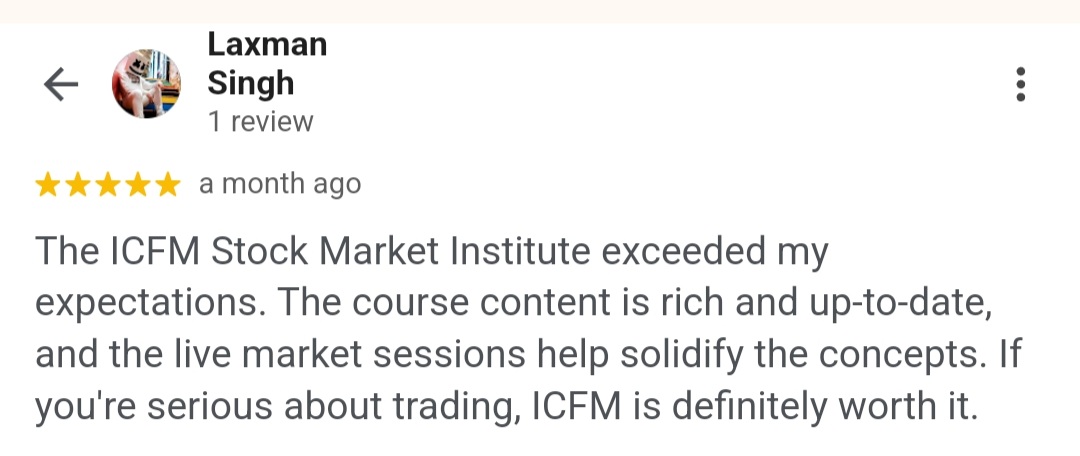
Task: Open Laxman Singh's profile picture
Action: coord(146,84)
